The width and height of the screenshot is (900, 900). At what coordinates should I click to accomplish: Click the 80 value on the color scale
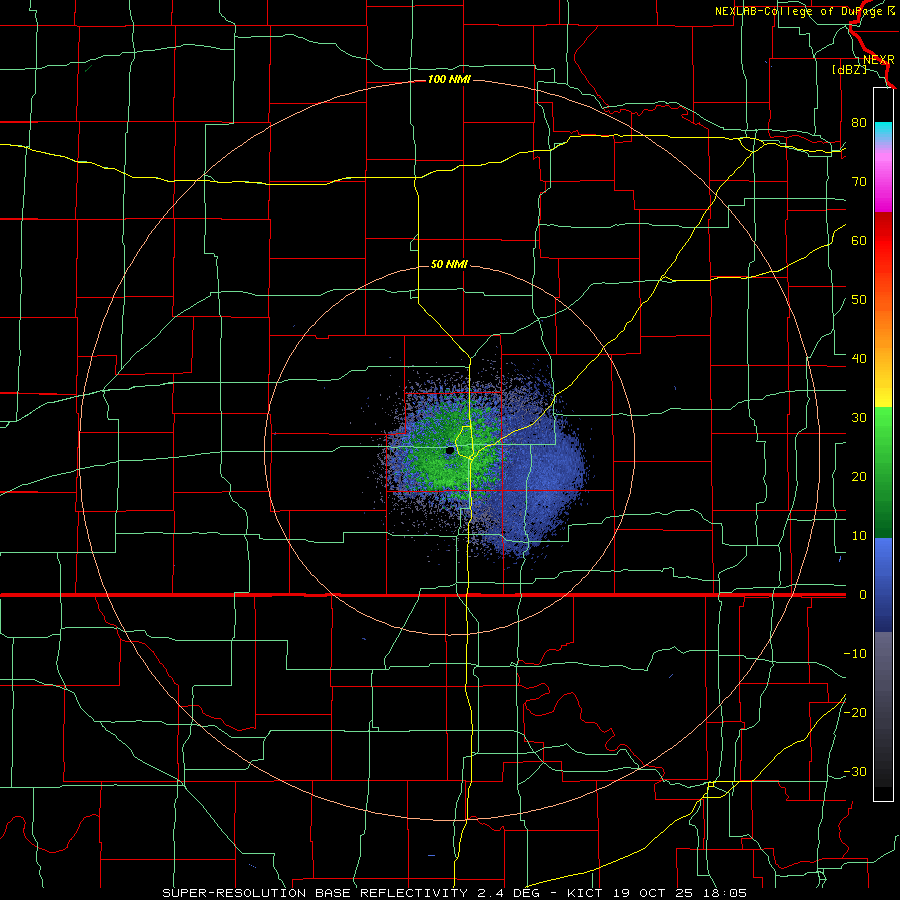click(859, 122)
